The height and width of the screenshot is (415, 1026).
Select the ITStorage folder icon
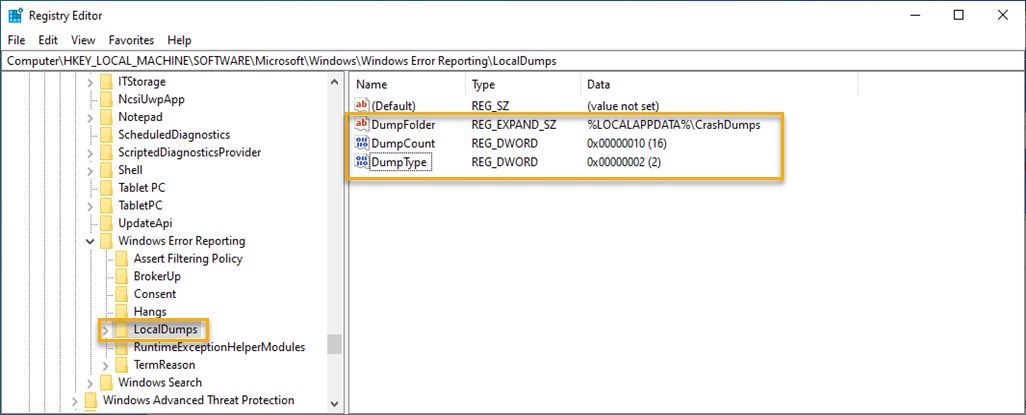click(106, 82)
